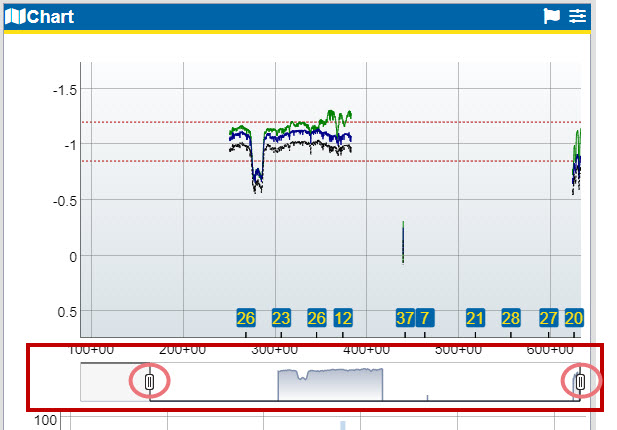Click the 400+00 axis label

(366, 349)
